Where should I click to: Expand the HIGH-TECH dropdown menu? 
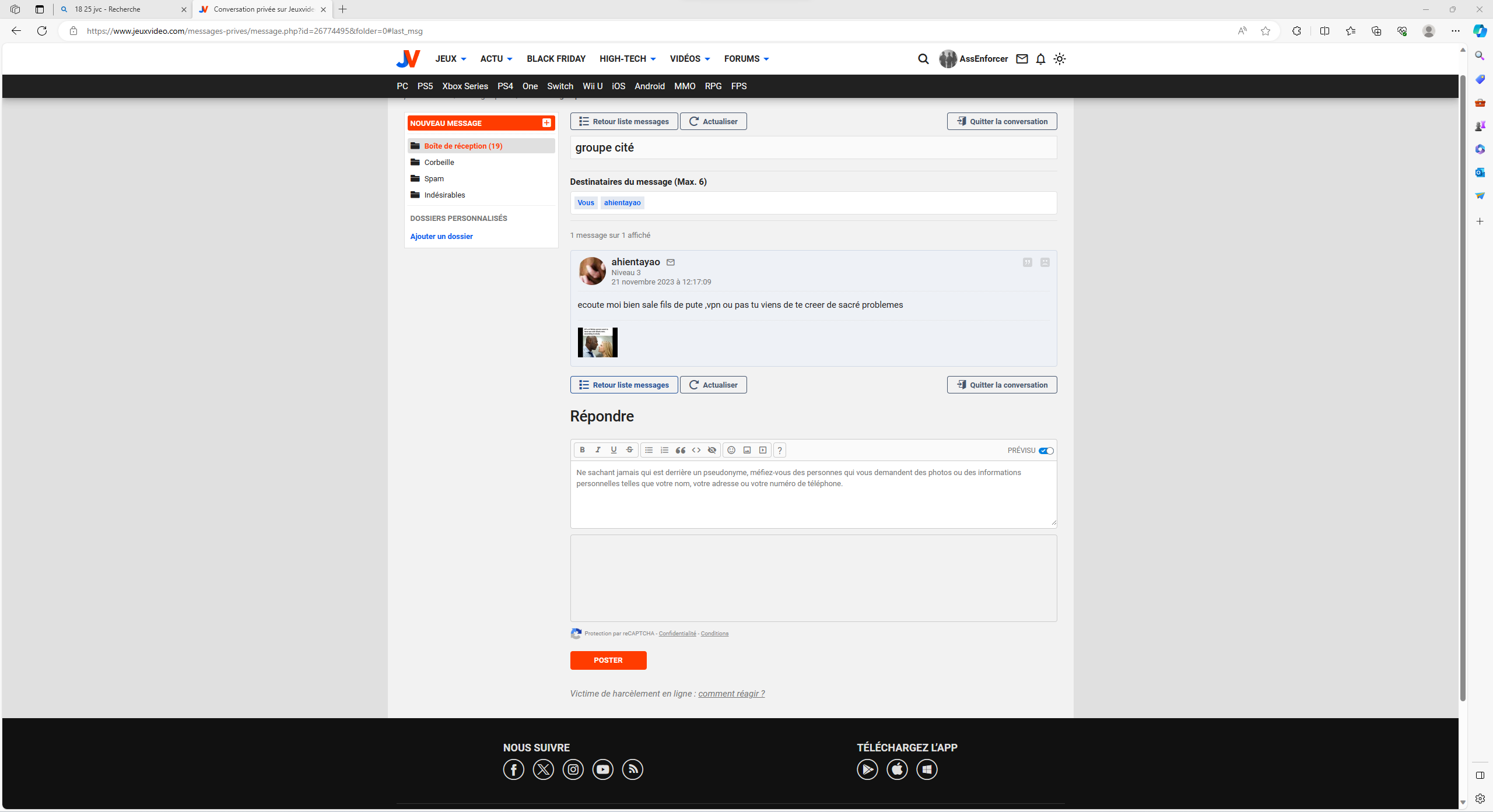pyautogui.click(x=628, y=59)
